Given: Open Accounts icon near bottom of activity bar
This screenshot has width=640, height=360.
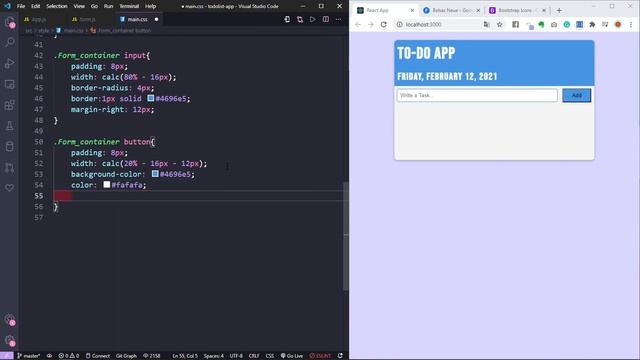Looking at the screenshot, I should pos(9,320).
